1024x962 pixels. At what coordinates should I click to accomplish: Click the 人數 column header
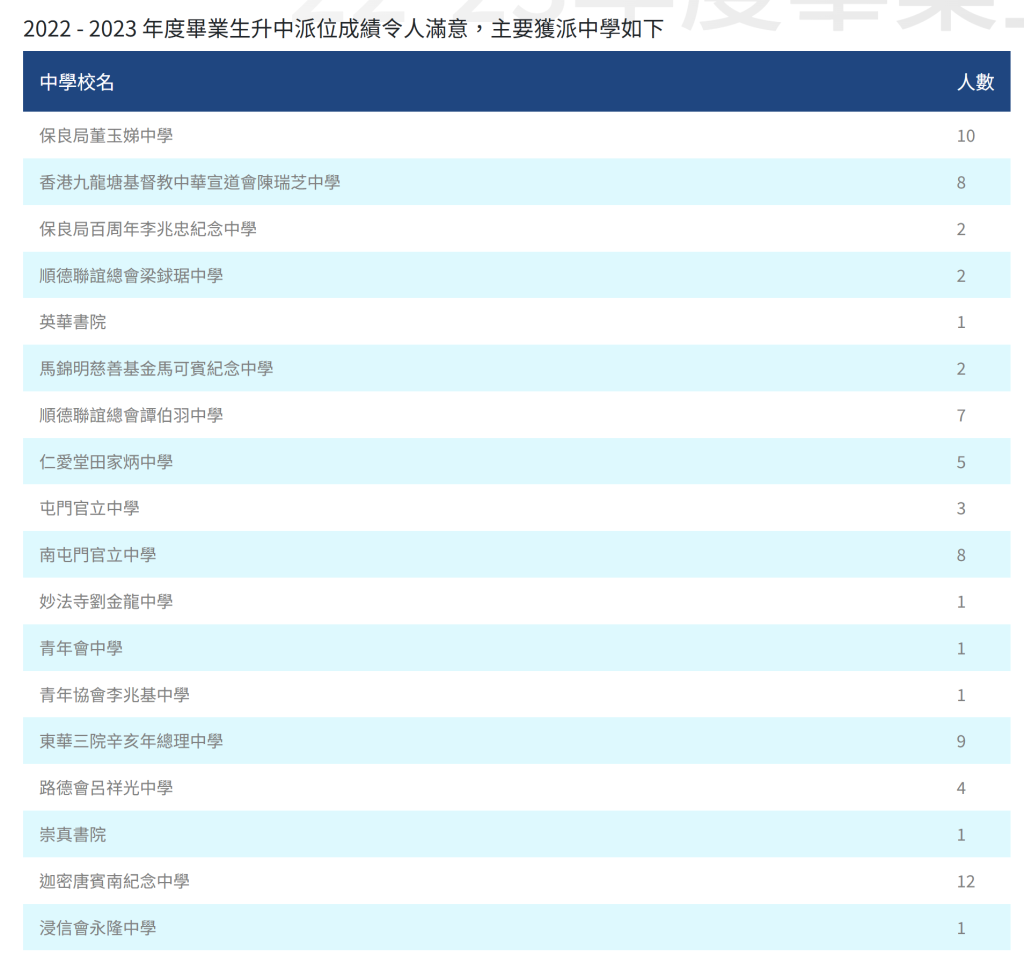pyautogui.click(x=975, y=82)
